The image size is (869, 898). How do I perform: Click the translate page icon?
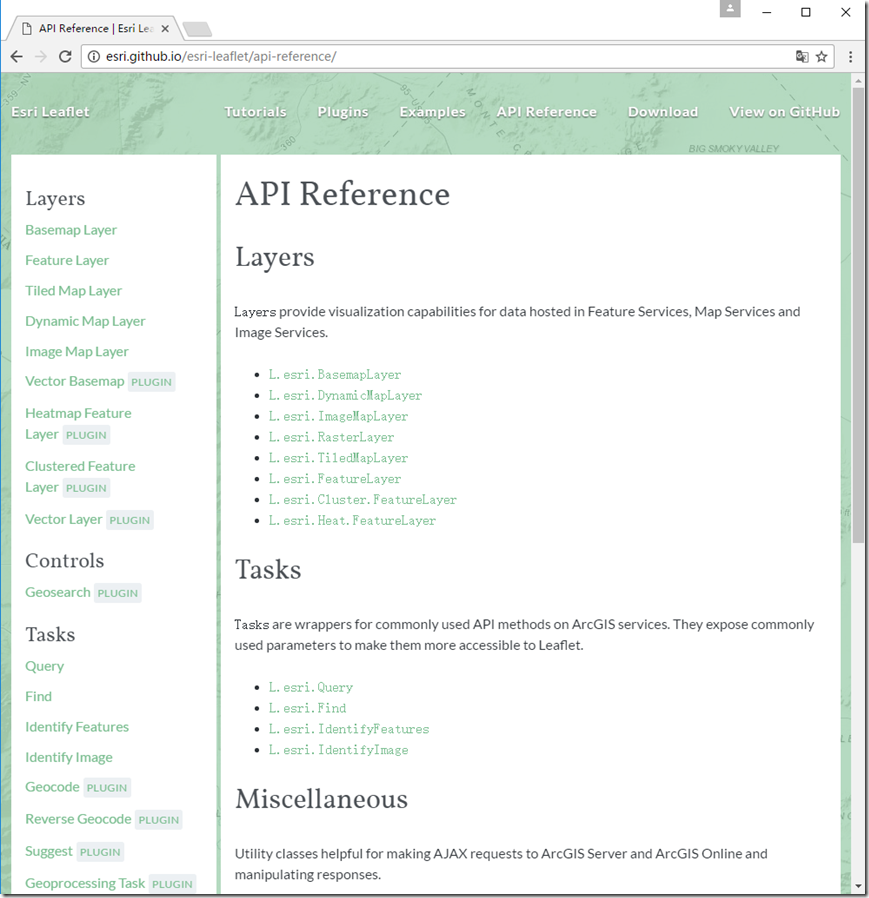802,56
